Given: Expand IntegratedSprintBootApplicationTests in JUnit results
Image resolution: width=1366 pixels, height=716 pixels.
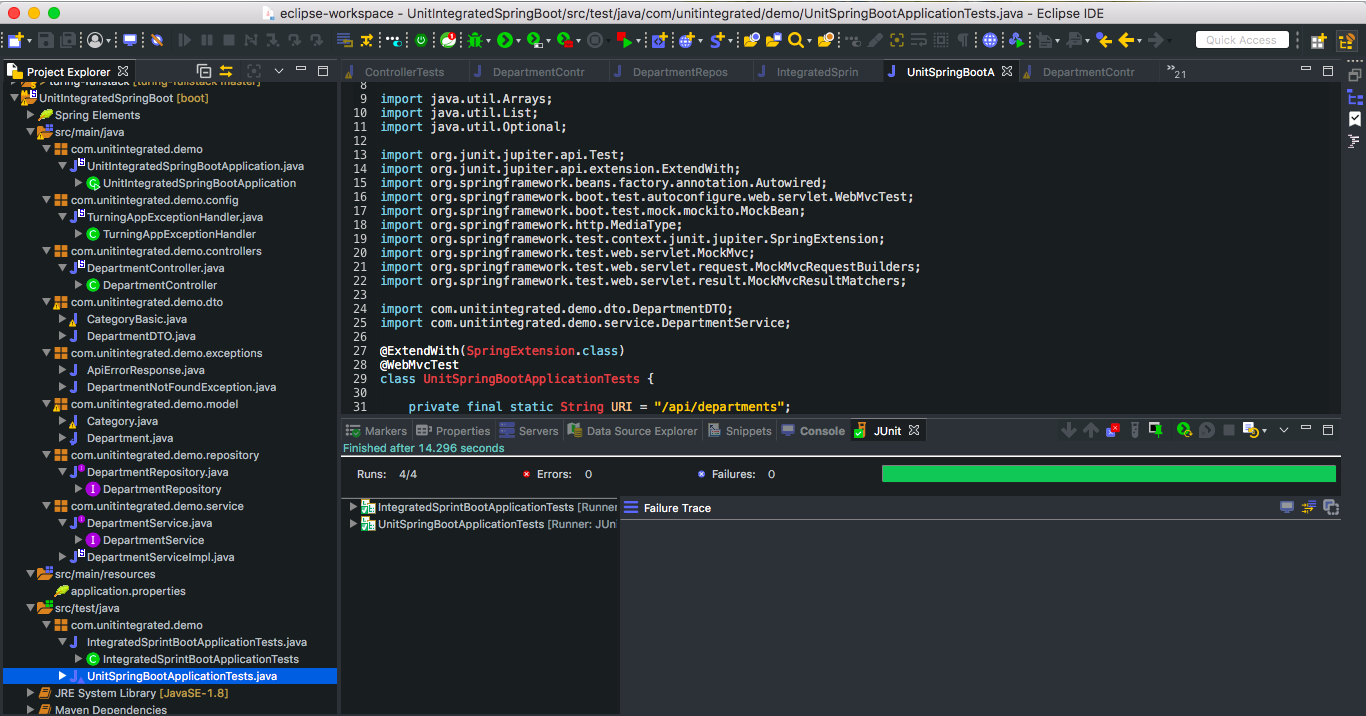Looking at the screenshot, I should (x=352, y=507).
